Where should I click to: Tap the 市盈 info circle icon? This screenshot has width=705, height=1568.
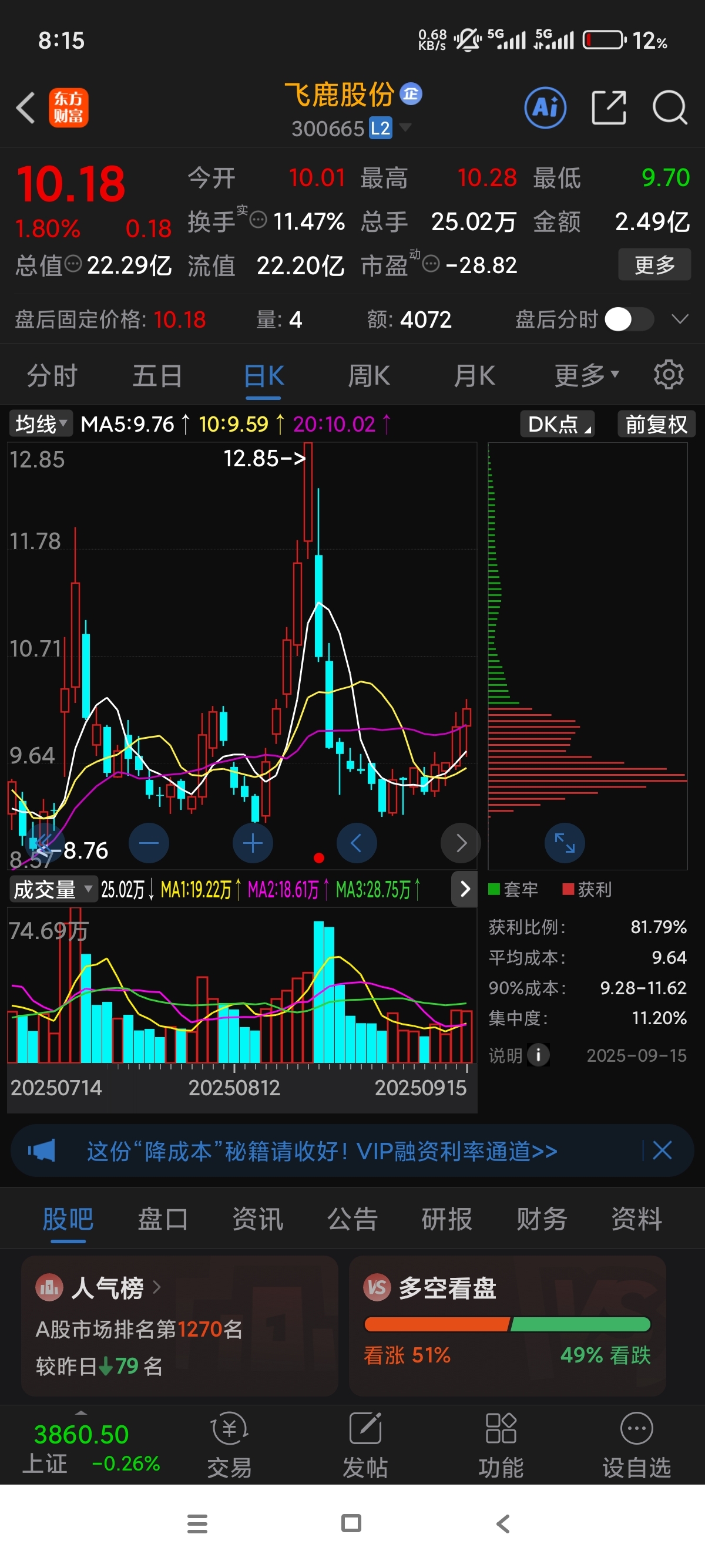431,264
